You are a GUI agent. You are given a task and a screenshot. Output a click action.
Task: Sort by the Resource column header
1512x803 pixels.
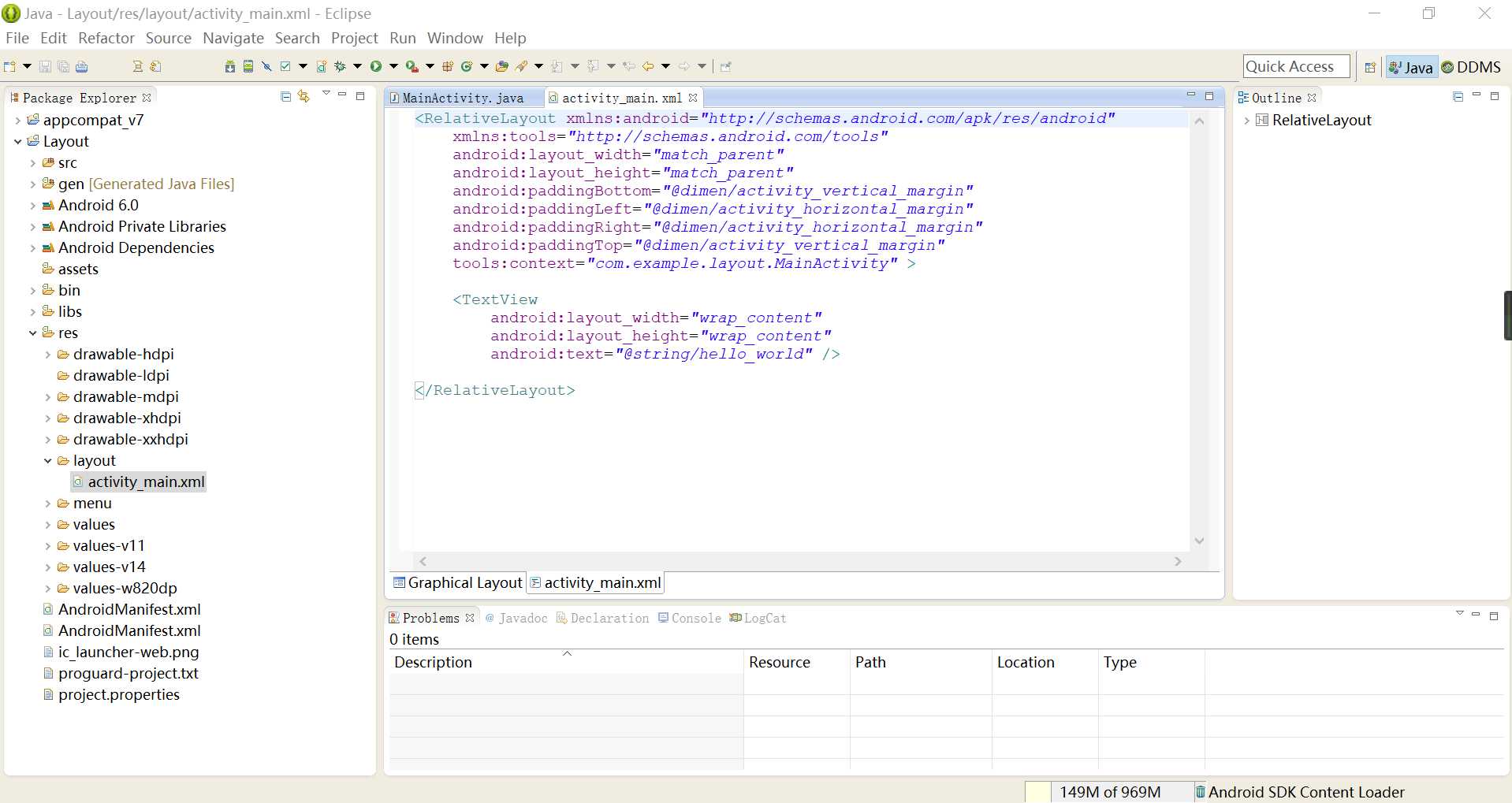point(796,662)
